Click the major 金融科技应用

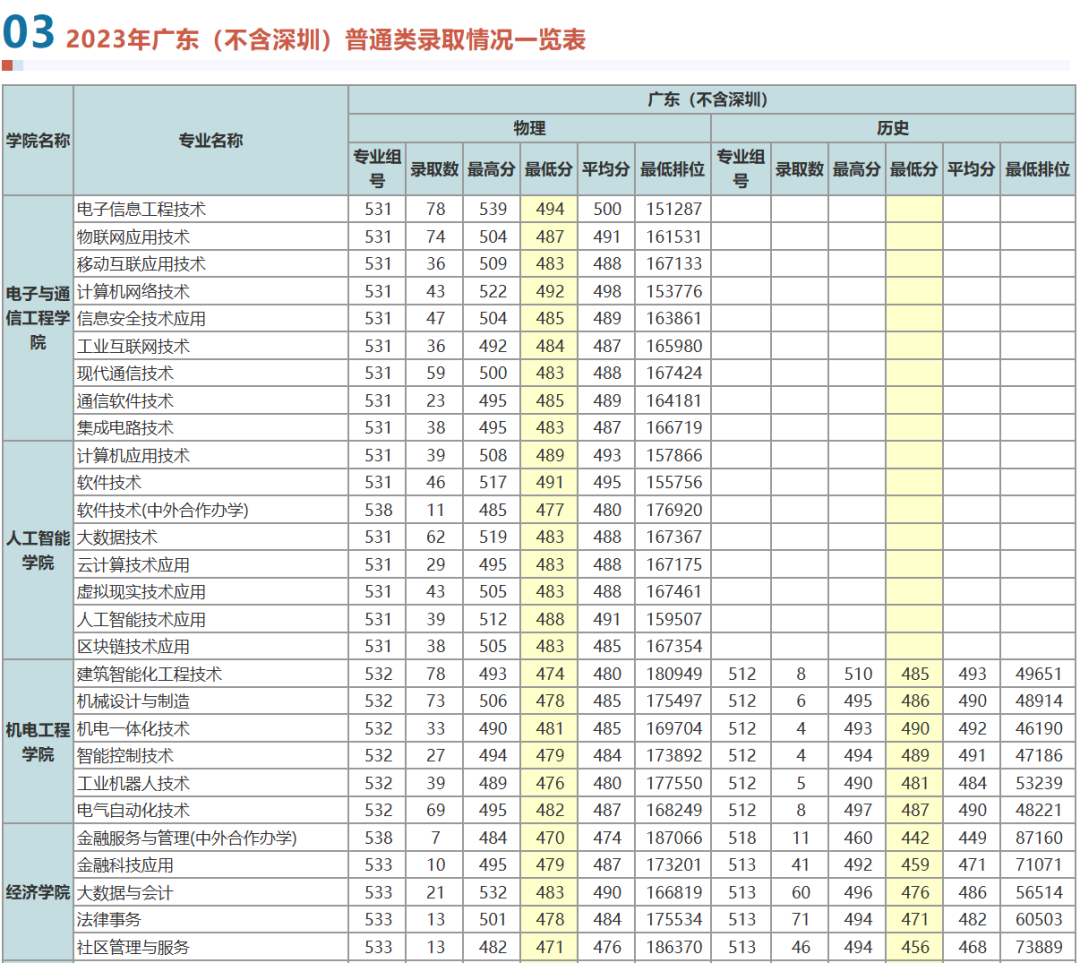coord(125,865)
